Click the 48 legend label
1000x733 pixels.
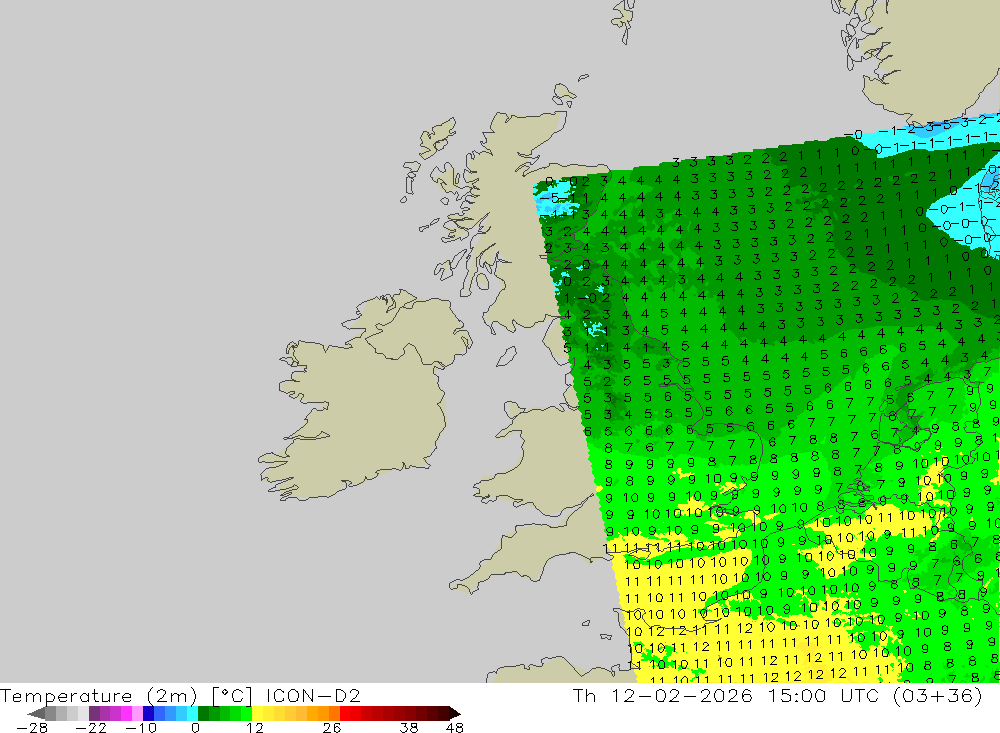[455, 728]
